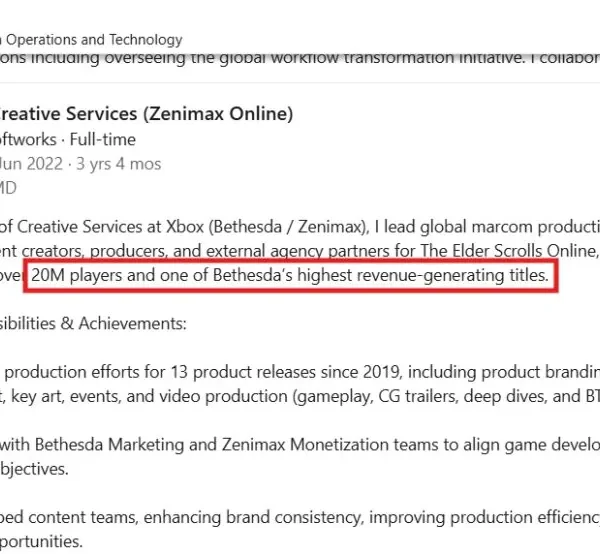Click the "3 yrs 4 mos" duration text
This screenshot has width=600, height=554.
(x=119, y=164)
